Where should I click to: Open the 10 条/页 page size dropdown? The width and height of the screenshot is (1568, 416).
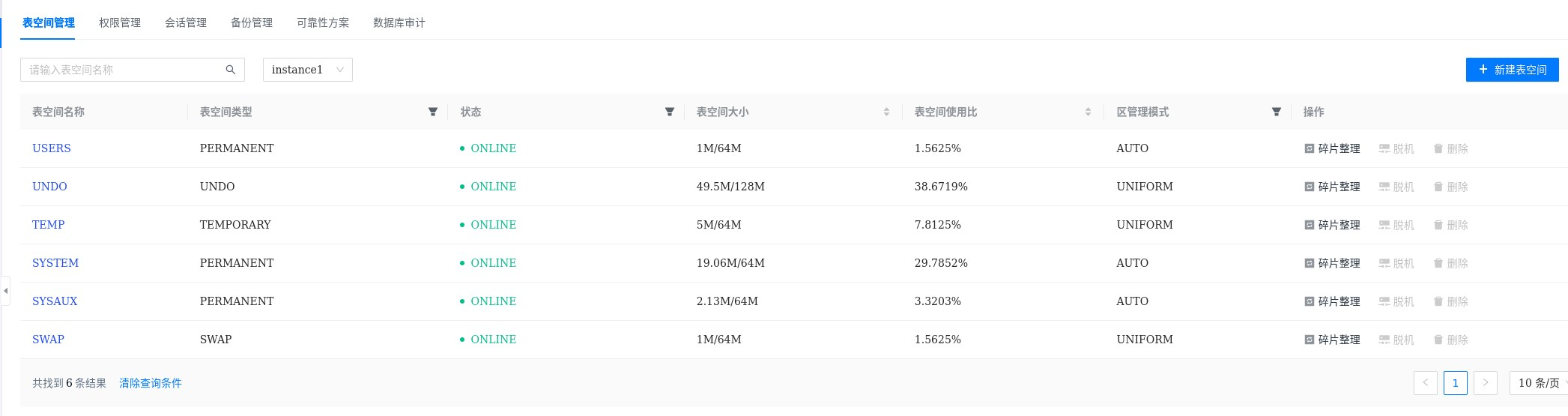coord(1539,383)
